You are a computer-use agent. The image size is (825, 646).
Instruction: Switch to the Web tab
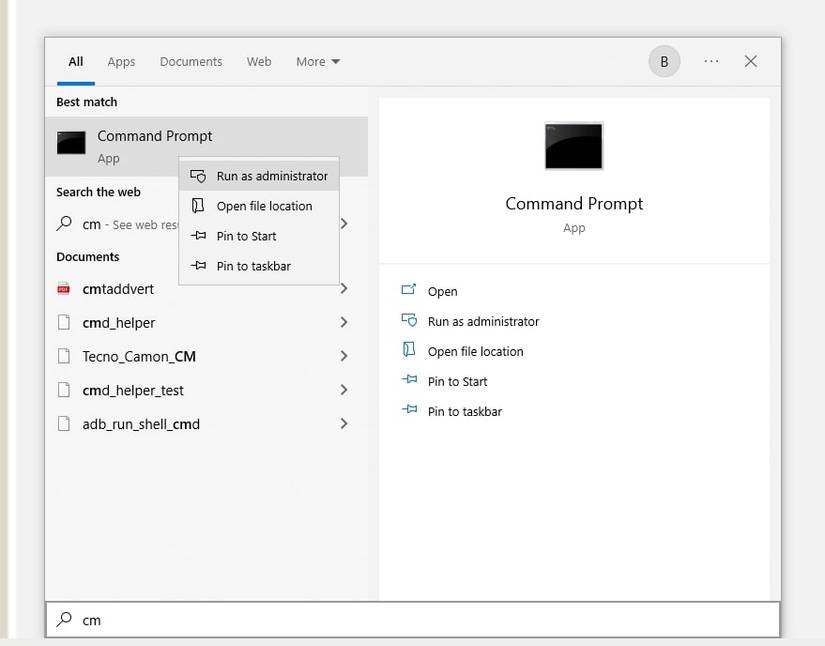pyautogui.click(x=259, y=62)
